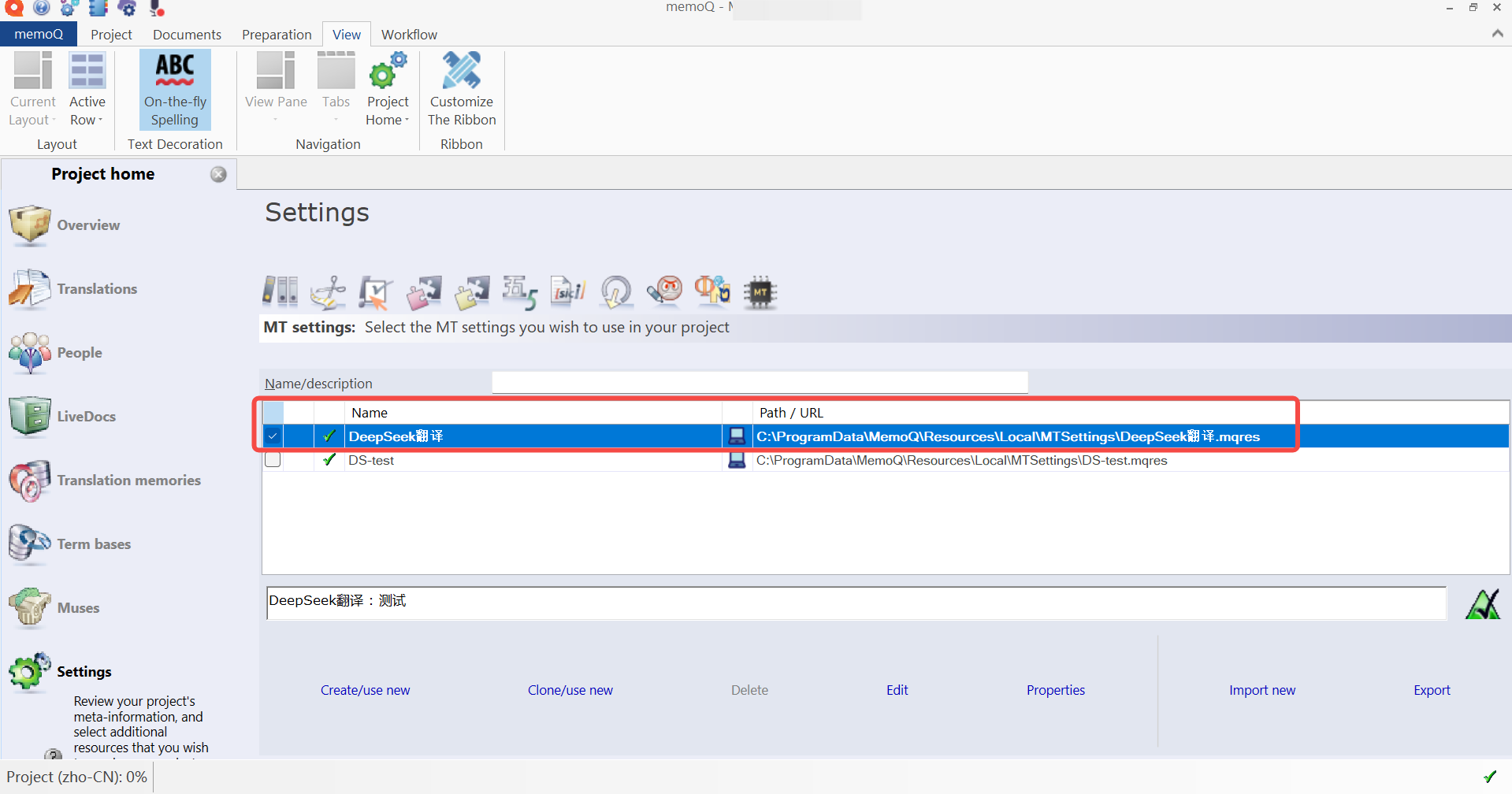Select the checkmark with cursor settings icon
1512x794 pixels.
(x=376, y=291)
